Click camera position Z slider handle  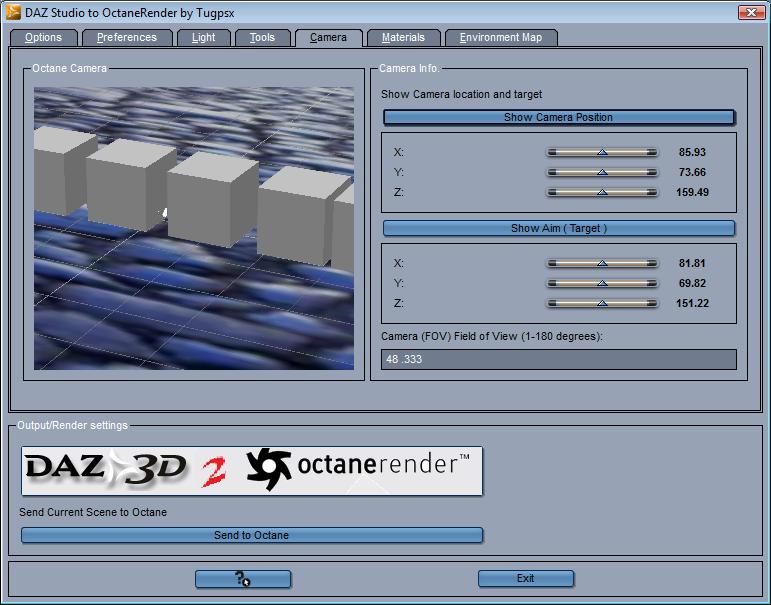click(x=602, y=192)
